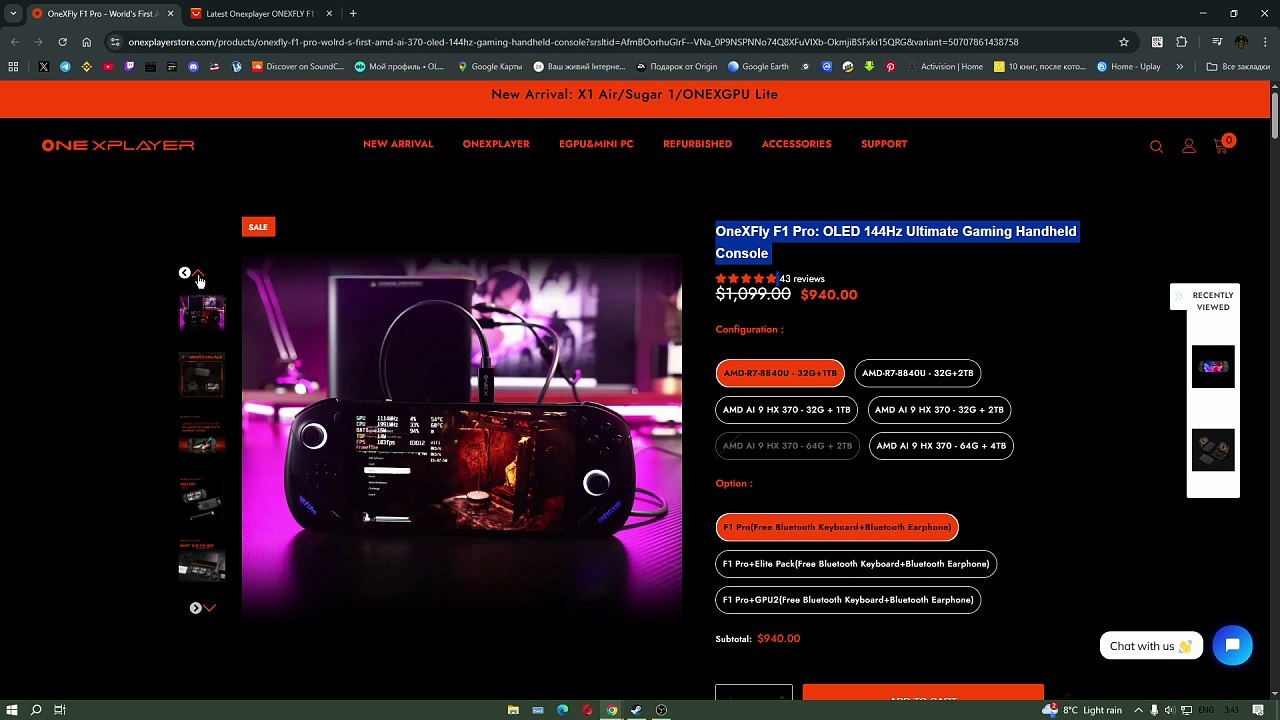Open the Windows notification center
The image size is (1280, 720).
point(1260,710)
